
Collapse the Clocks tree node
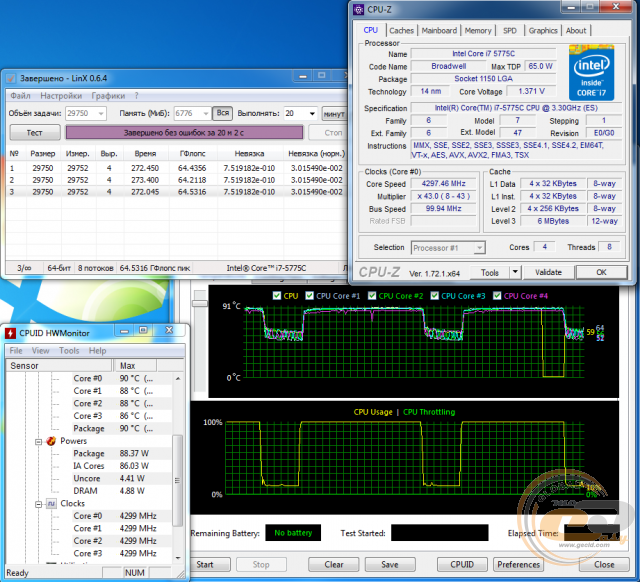click(x=38, y=504)
